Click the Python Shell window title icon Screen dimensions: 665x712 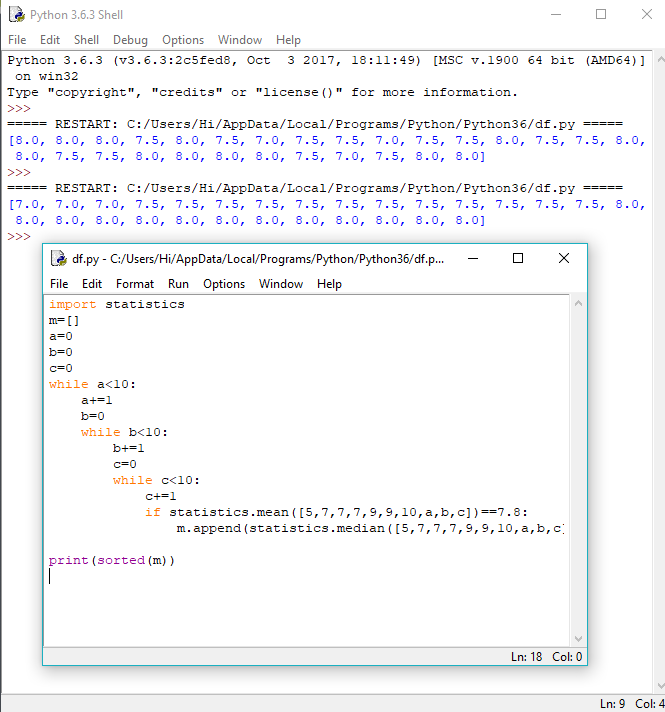tap(16, 15)
